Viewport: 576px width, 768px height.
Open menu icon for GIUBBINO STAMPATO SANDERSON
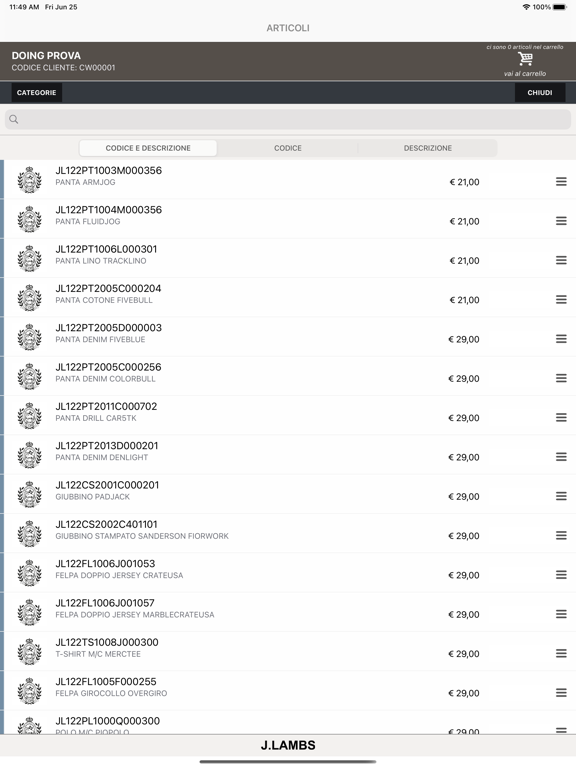[x=561, y=535]
